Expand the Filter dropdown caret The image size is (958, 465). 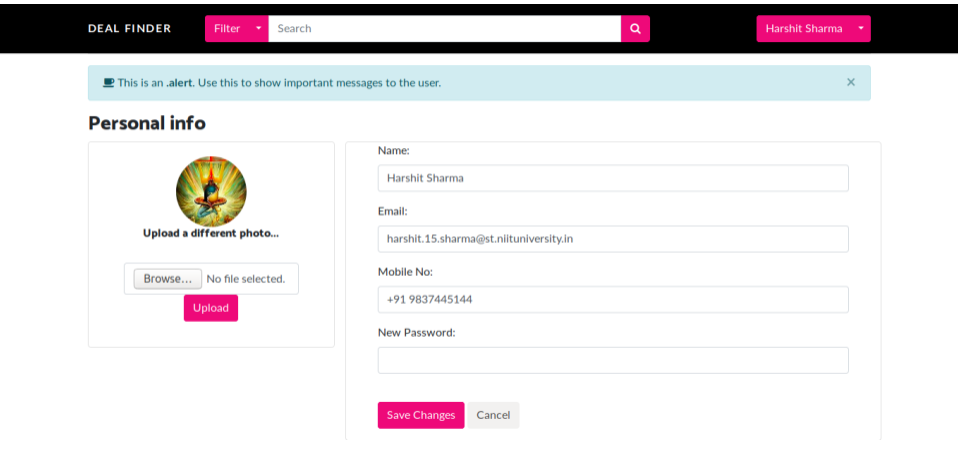259,29
